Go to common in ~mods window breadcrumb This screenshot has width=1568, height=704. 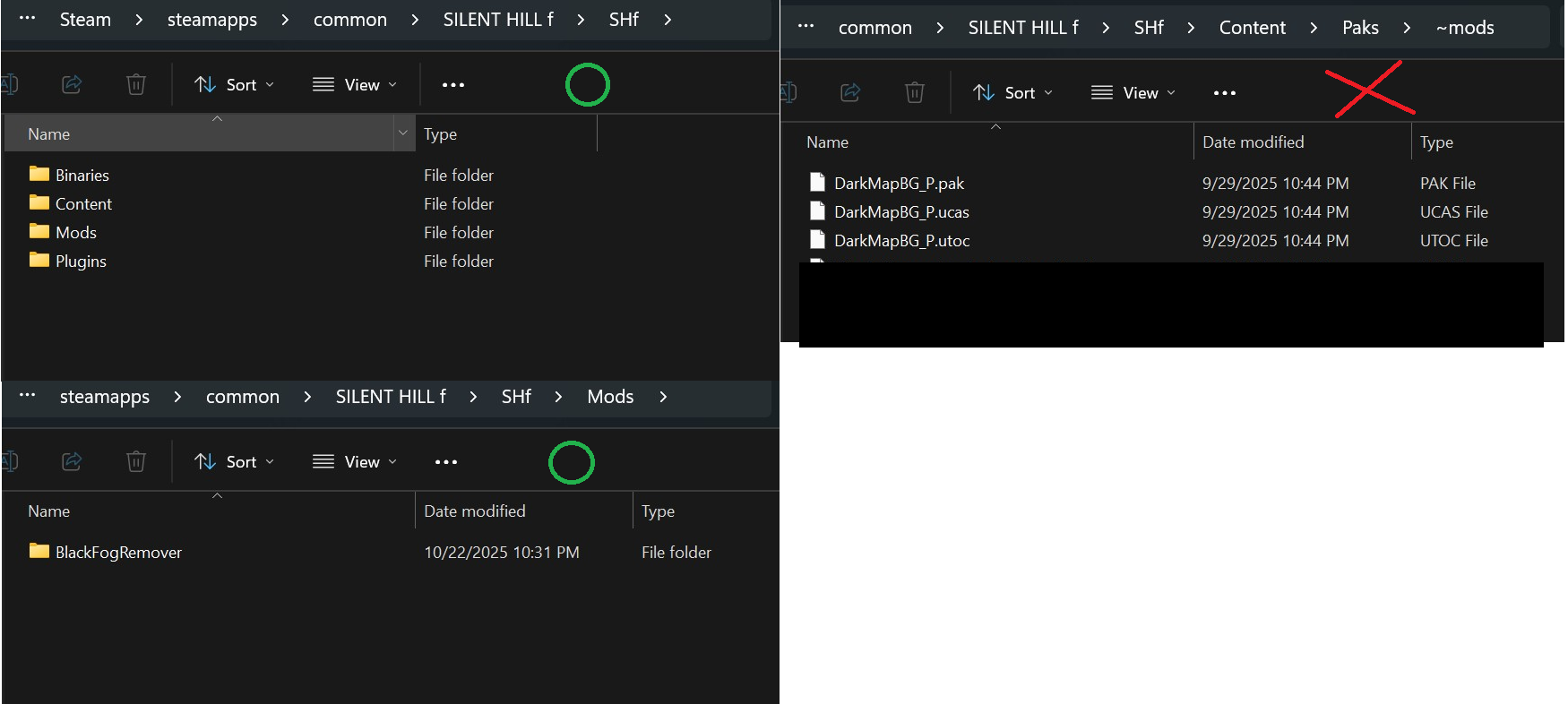(875, 28)
